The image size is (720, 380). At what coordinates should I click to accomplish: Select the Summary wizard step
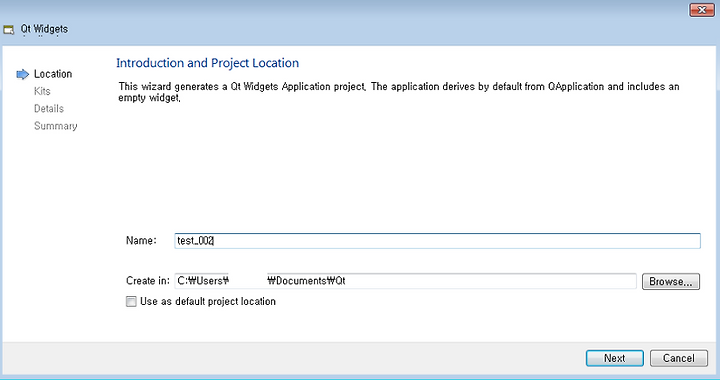(56, 126)
